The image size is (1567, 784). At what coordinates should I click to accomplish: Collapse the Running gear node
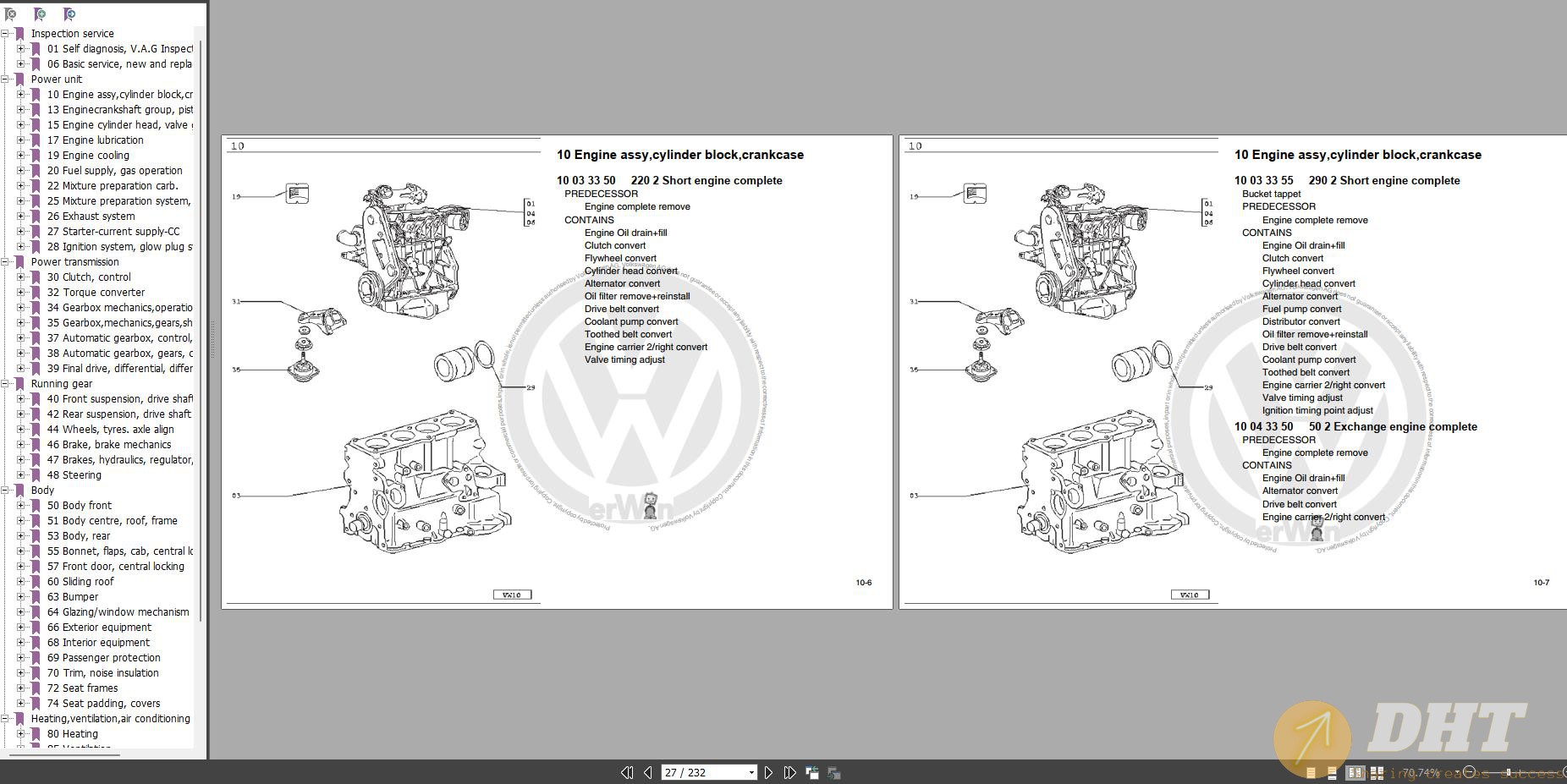tap(5, 384)
